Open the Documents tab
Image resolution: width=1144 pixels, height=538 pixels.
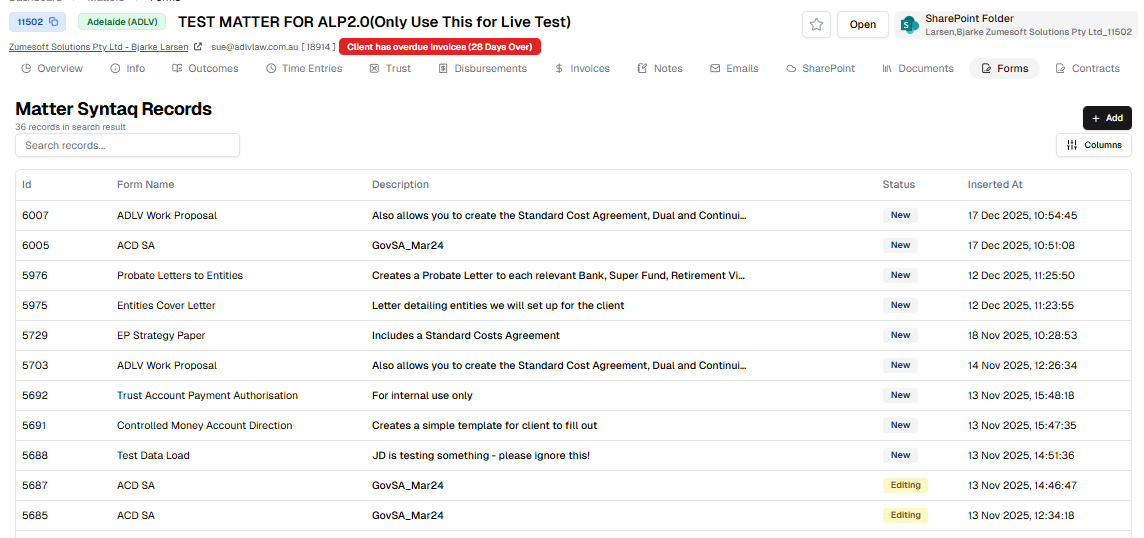coord(918,69)
